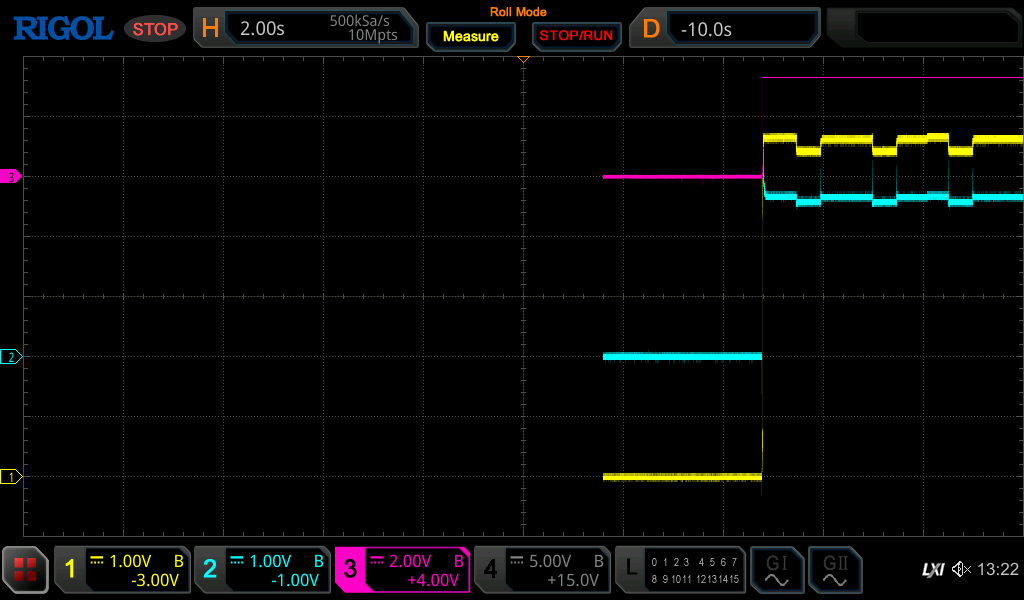Click channel 3 scale 2.00V value
The width and height of the screenshot is (1024, 600).
(x=410, y=561)
